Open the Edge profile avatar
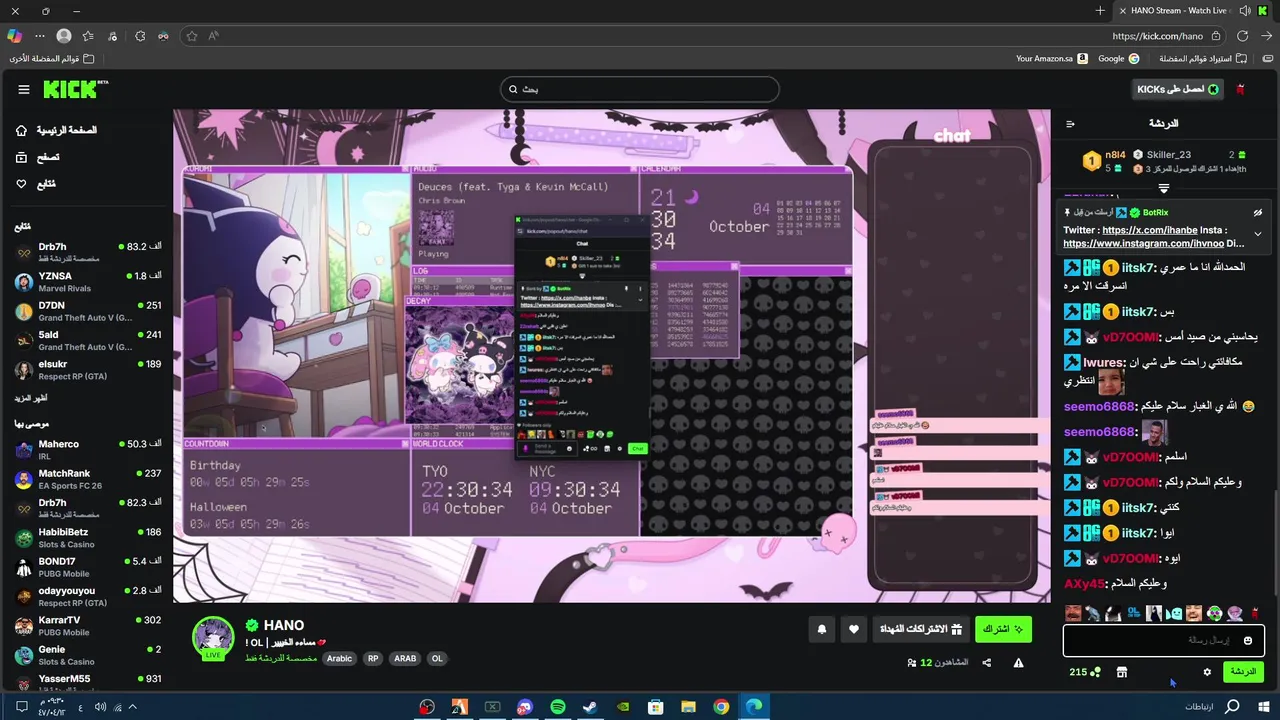Viewport: 1280px width, 720px height. pos(64,36)
